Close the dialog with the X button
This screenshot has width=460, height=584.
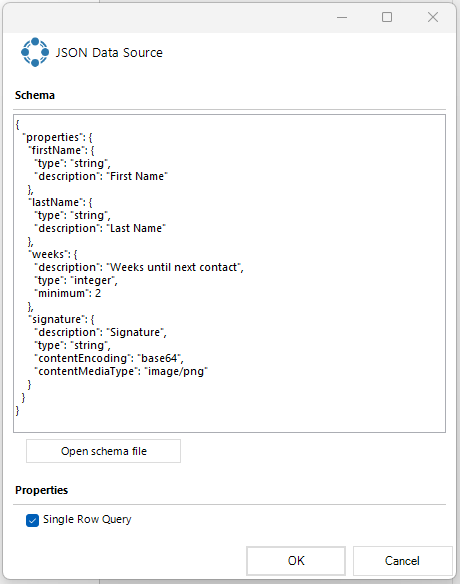[x=433, y=17]
